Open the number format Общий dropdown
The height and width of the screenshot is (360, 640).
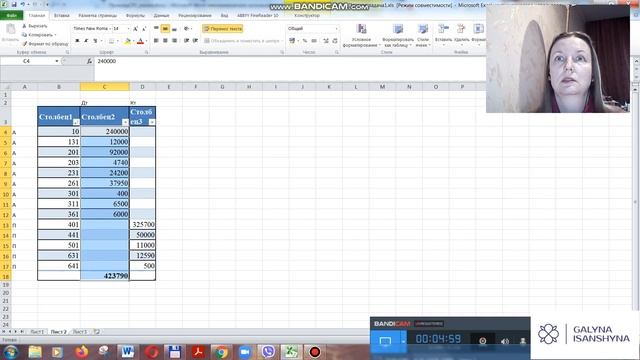[x=337, y=29]
